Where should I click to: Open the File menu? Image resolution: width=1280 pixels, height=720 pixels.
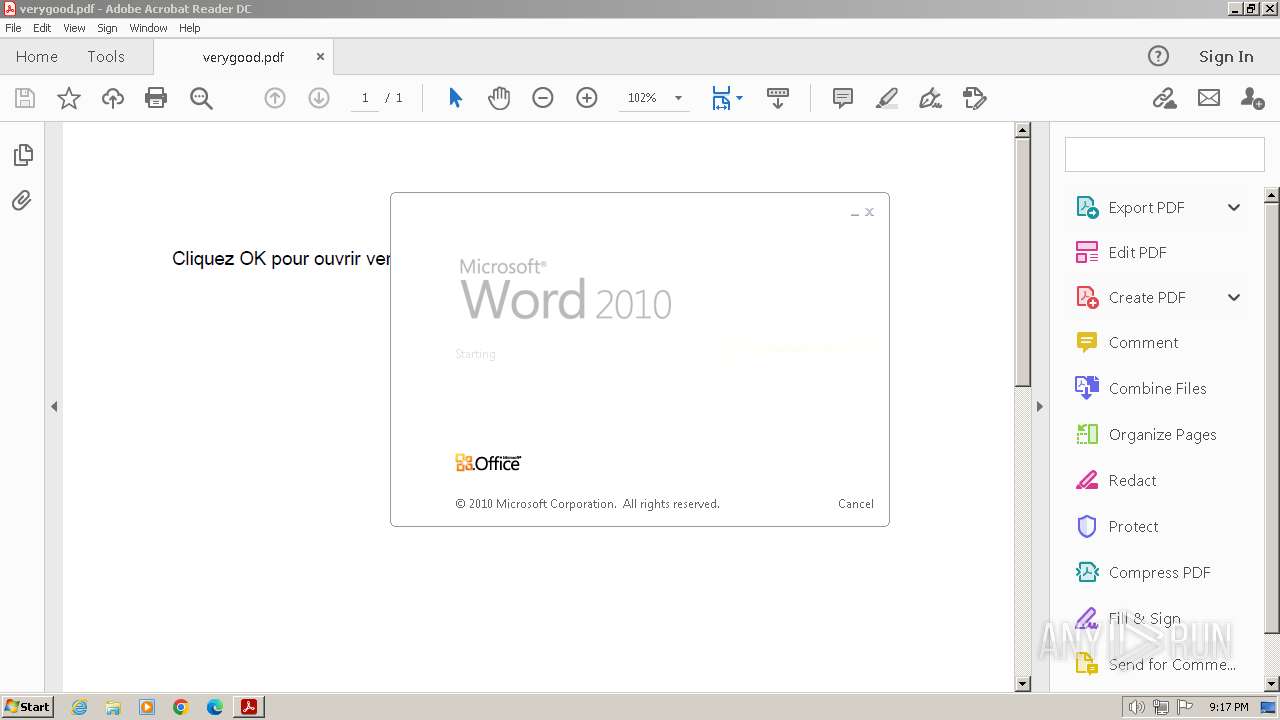tap(13, 28)
